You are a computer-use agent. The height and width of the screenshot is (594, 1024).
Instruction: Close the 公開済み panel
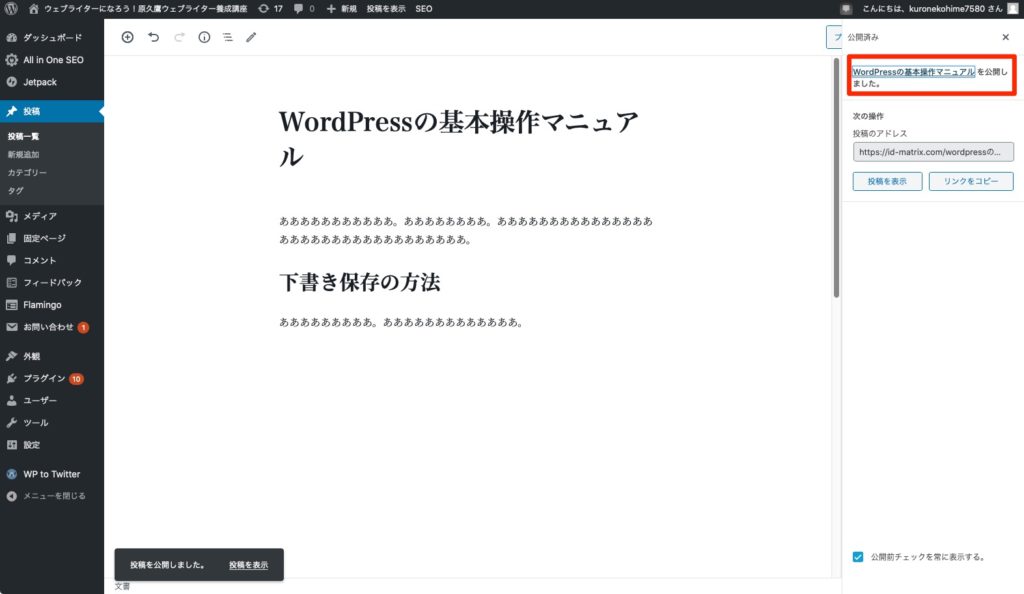pyautogui.click(x=1006, y=37)
